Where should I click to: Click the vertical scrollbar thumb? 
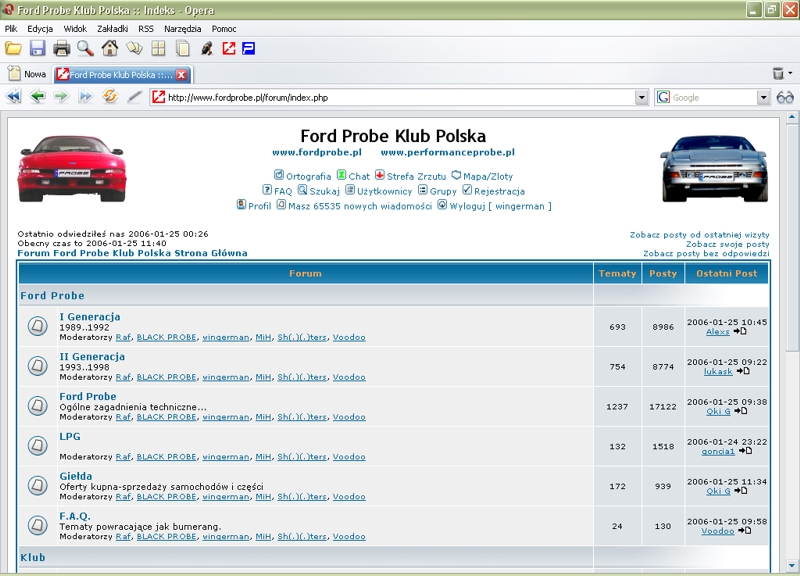click(791, 237)
